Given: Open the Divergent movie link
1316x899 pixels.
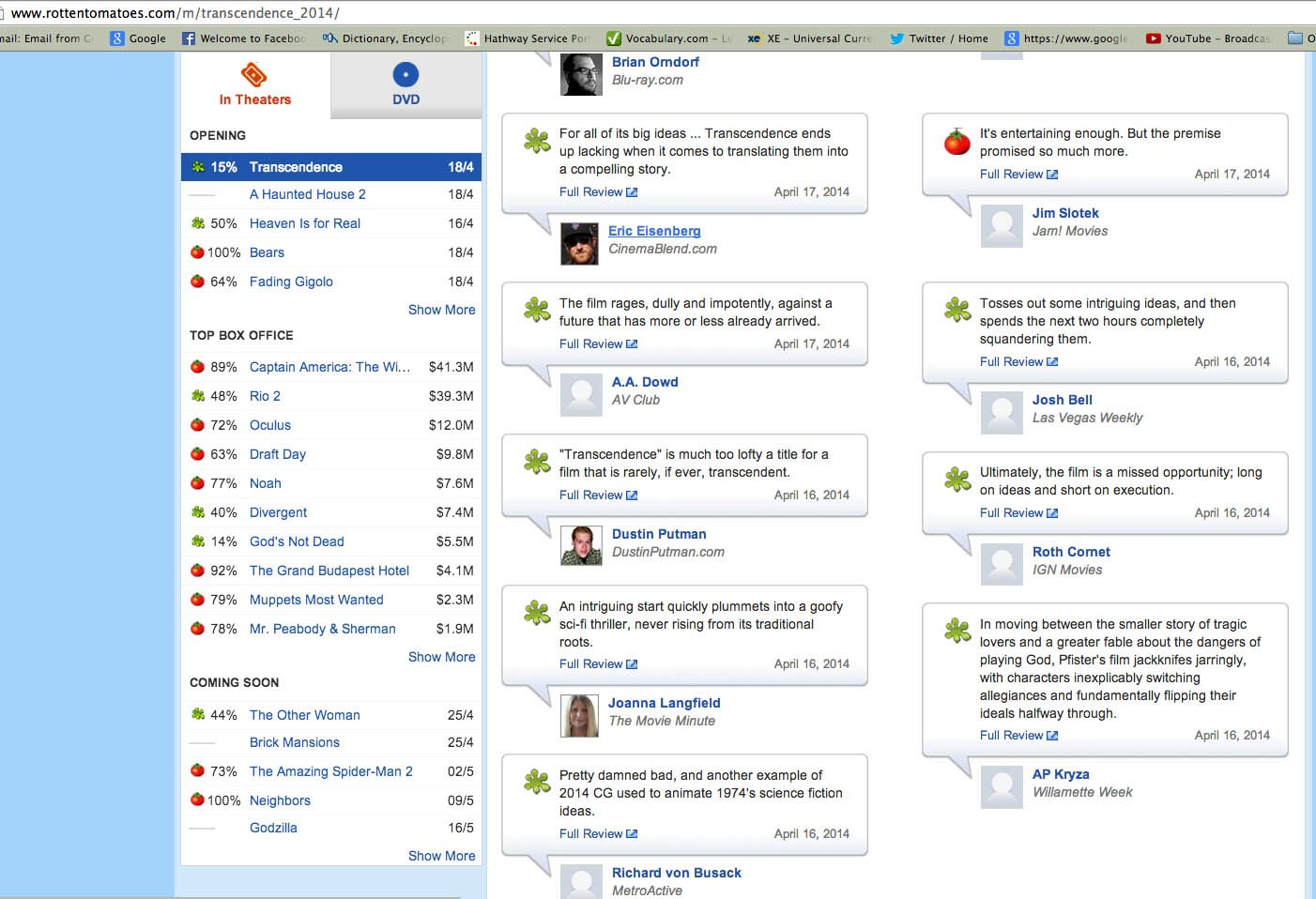Looking at the screenshot, I should click(278, 512).
